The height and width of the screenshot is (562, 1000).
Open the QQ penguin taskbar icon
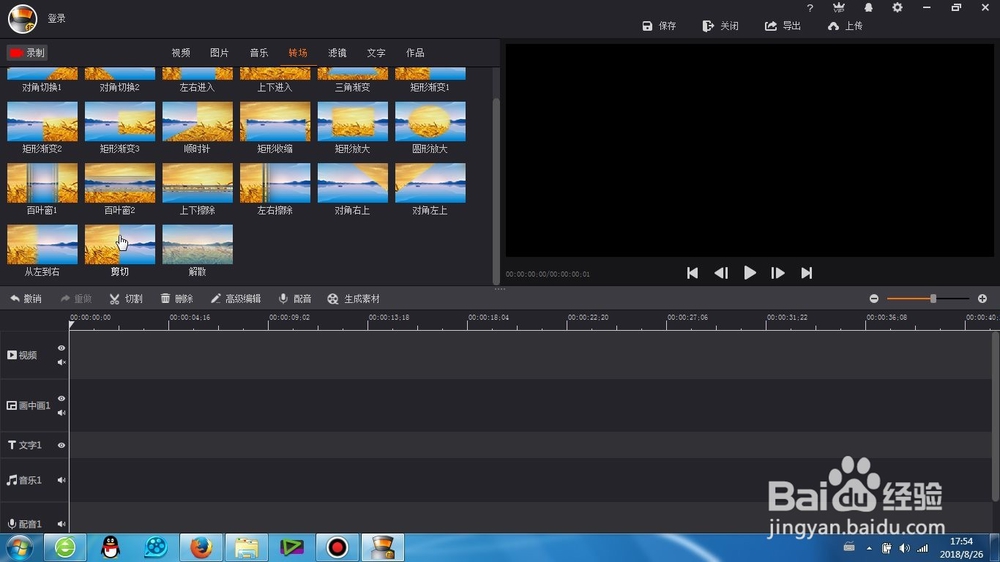[110, 547]
